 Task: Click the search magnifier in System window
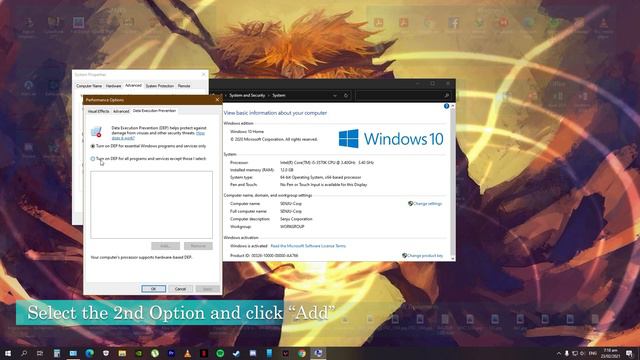pyautogui.click(x=447, y=96)
